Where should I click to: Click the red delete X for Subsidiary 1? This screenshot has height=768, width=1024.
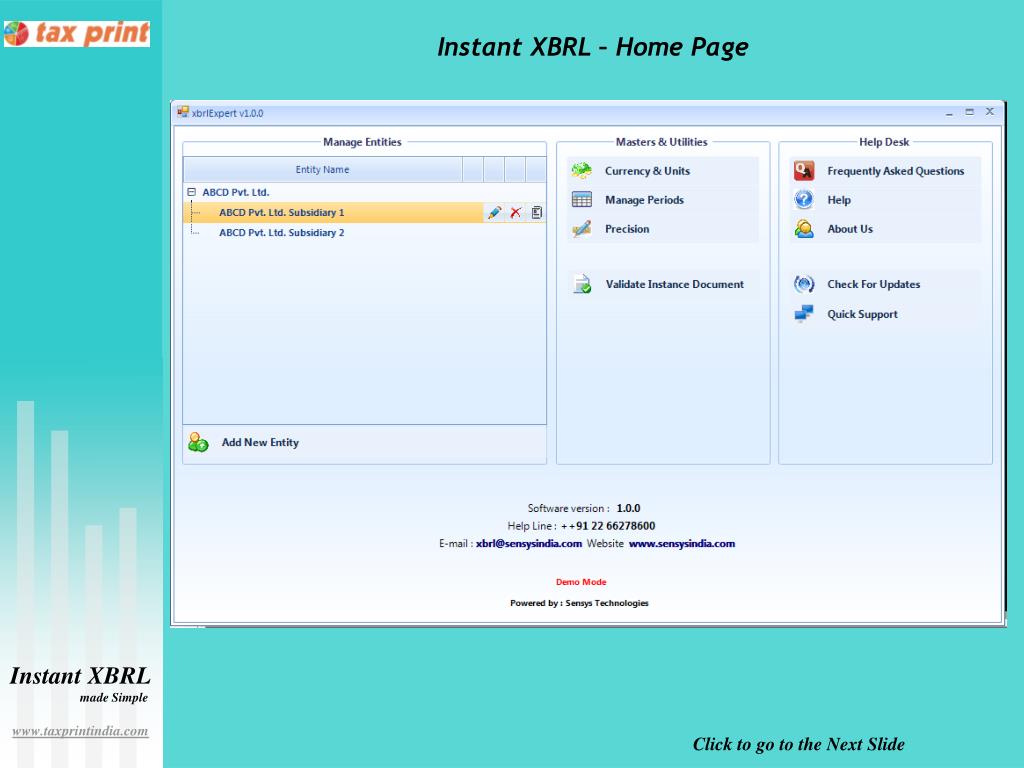pyautogui.click(x=516, y=212)
